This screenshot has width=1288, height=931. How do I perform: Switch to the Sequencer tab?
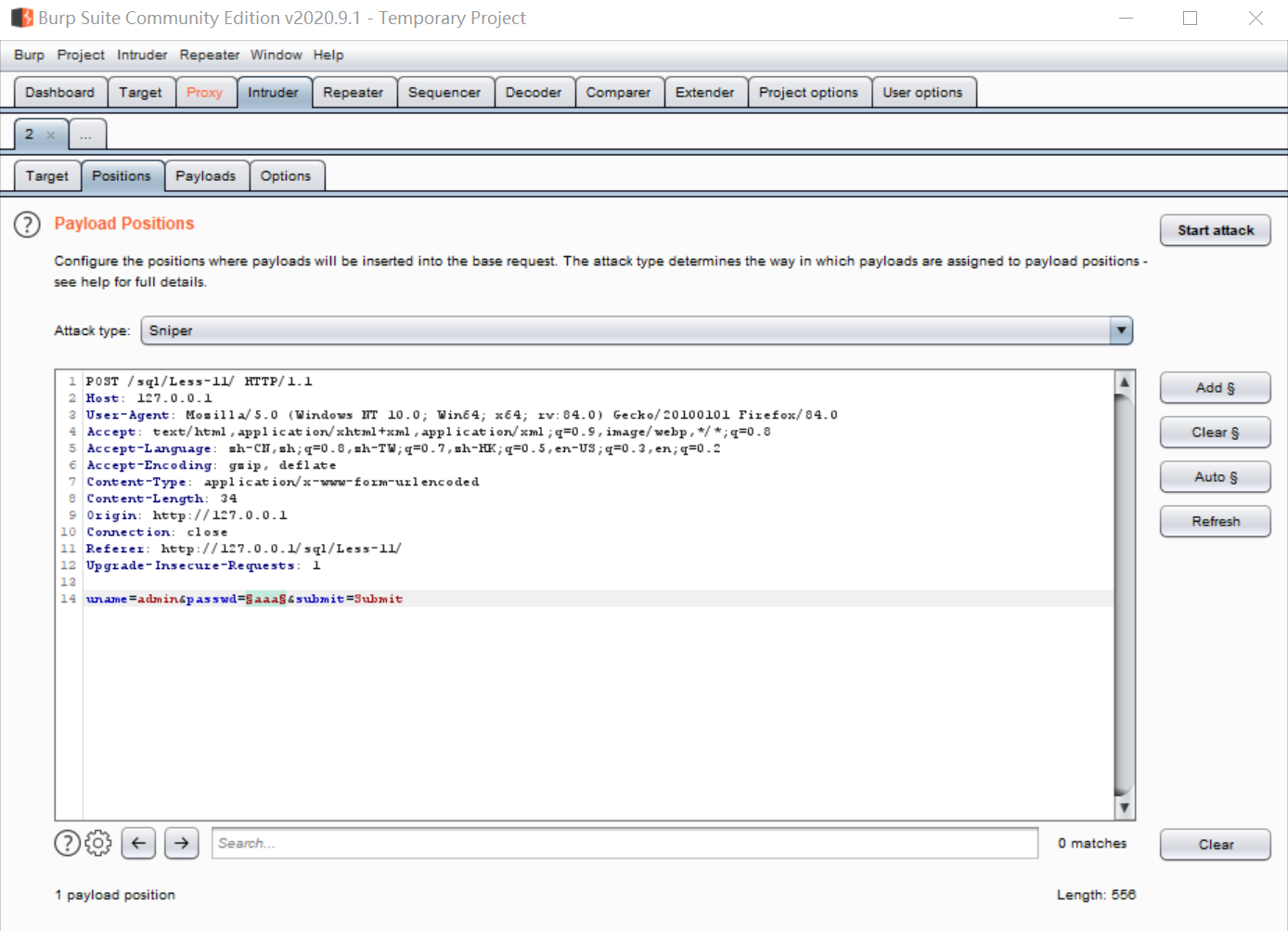[444, 93]
